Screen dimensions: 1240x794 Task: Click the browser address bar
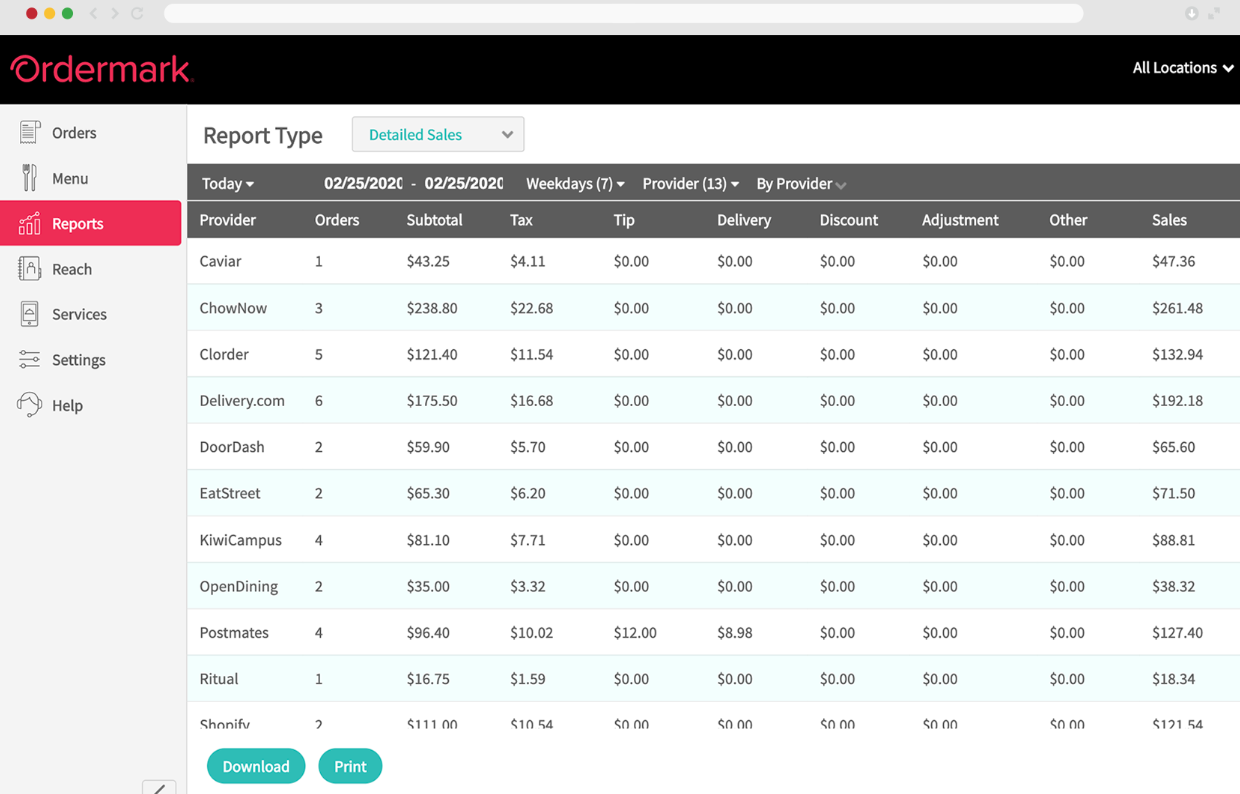point(620,13)
